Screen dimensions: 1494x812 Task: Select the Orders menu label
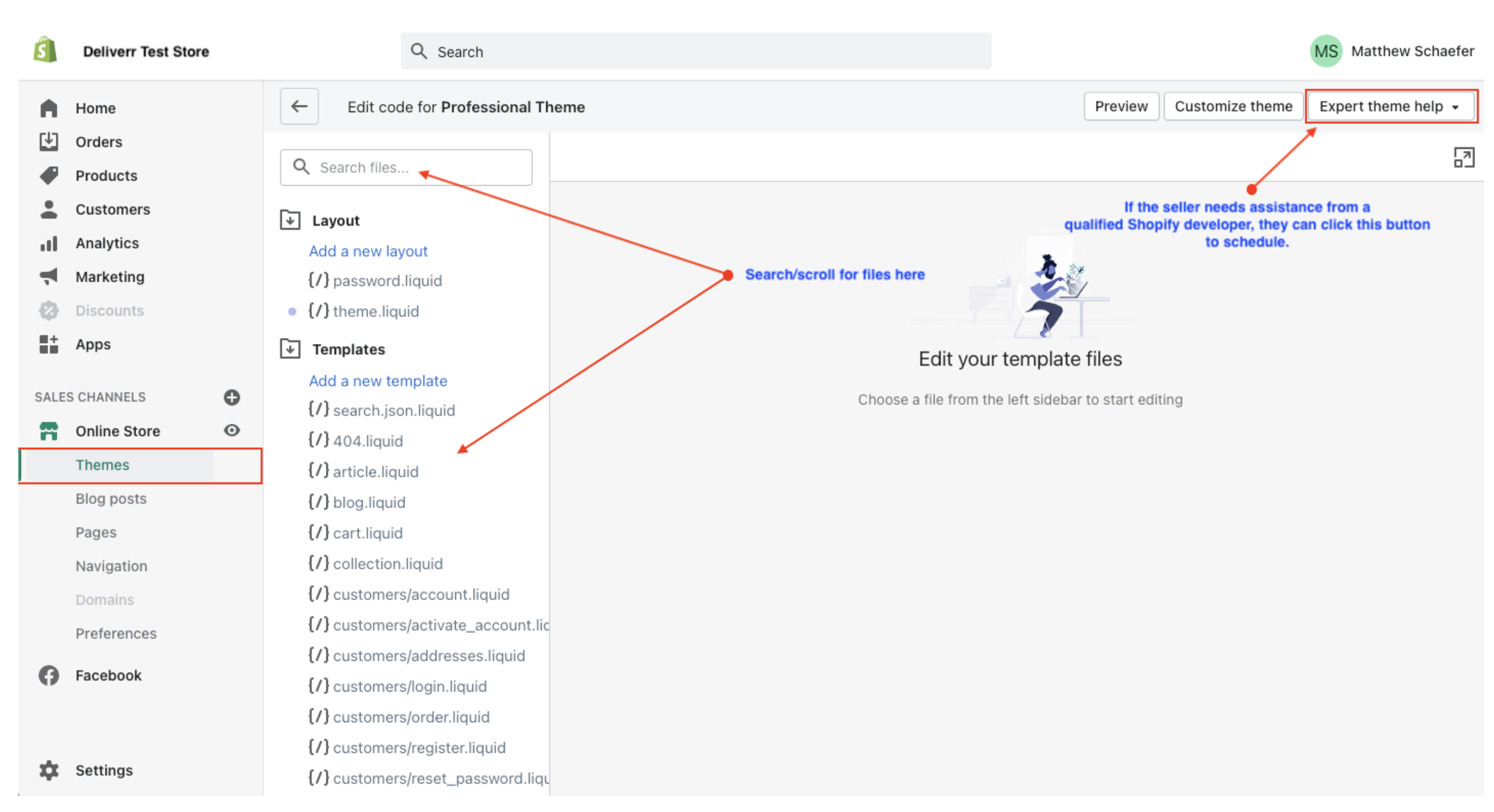click(99, 142)
